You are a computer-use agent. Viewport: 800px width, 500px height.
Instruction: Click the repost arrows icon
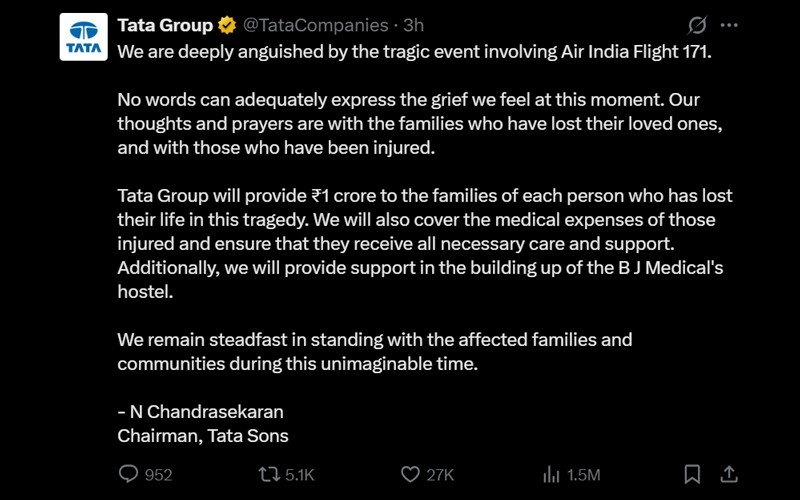point(269,474)
